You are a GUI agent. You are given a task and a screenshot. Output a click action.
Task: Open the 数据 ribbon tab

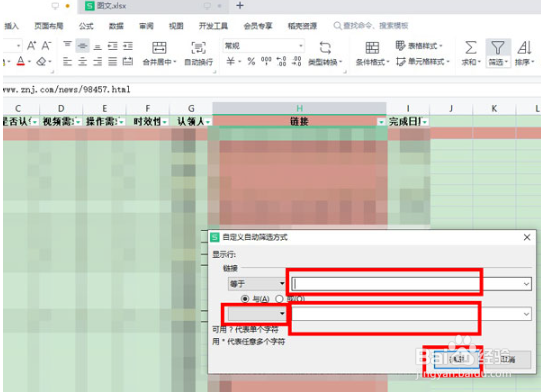pos(116,26)
